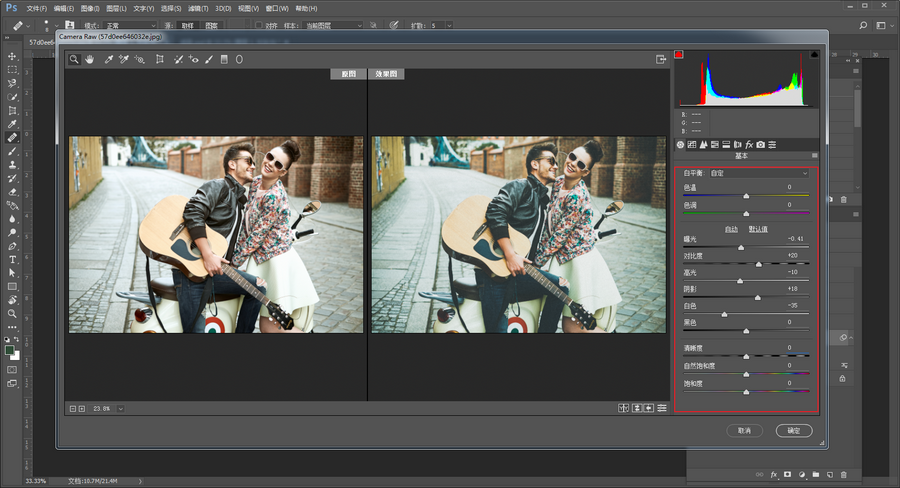Toggle full screen mode in Camera Raw
Screen dimensions: 900x488
pyautogui.click(x=661, y=60)
